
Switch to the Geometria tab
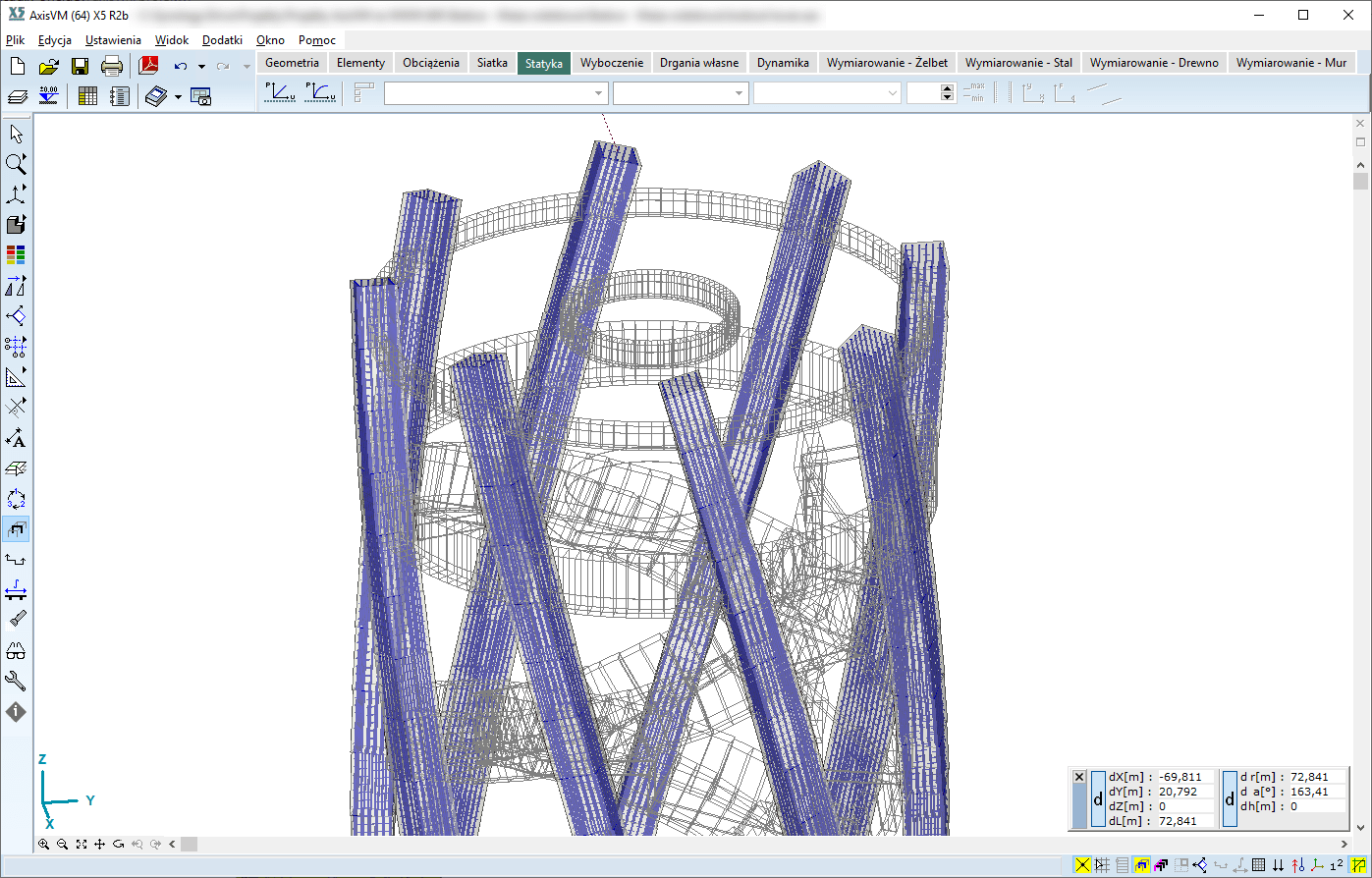click(x=292, y=63)
